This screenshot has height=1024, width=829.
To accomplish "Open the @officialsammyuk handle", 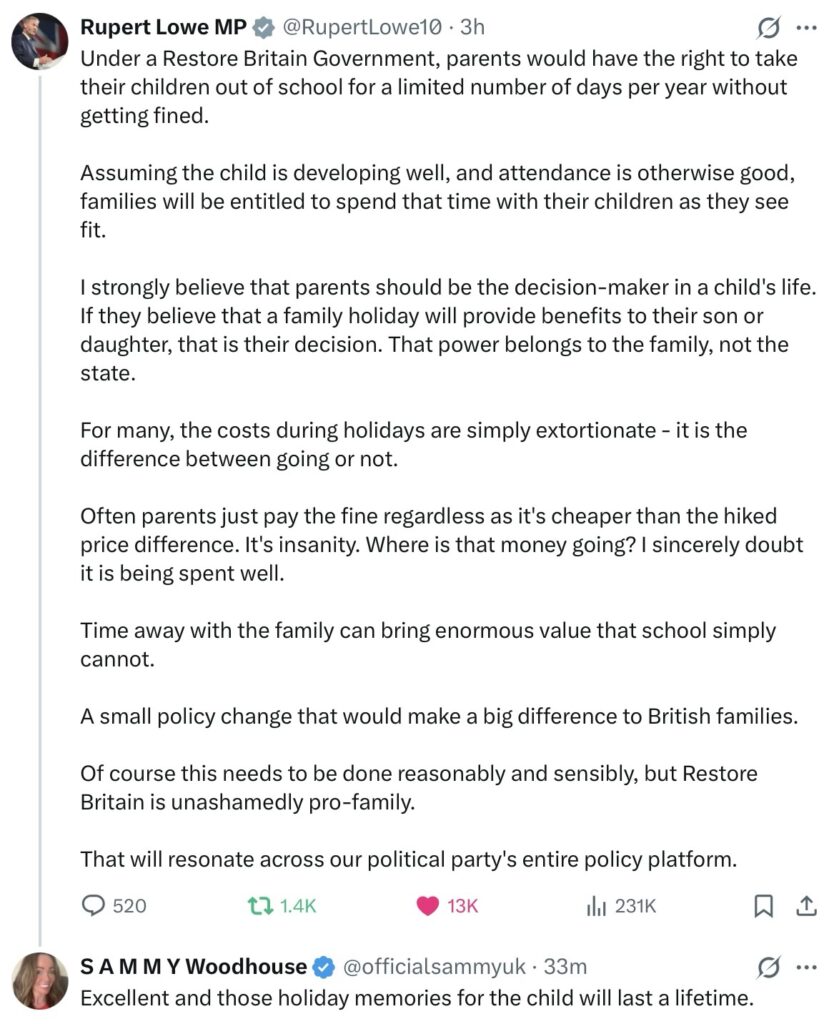I will click(435, 967).
